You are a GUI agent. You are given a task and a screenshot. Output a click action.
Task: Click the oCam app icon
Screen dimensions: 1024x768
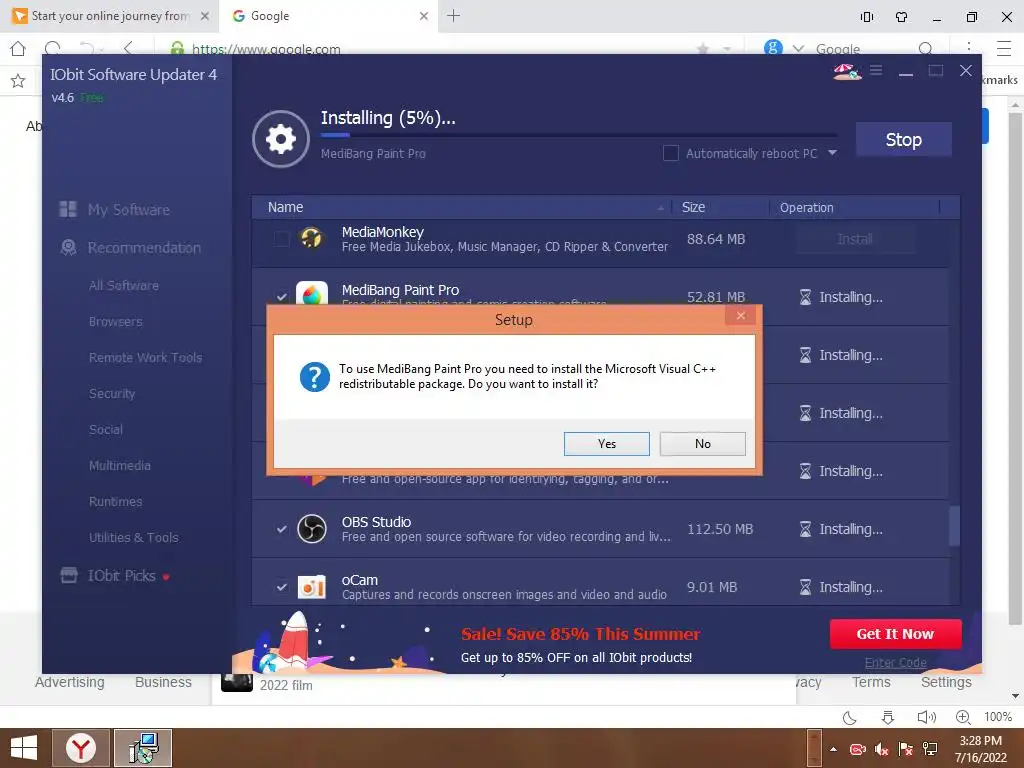coord(312,587)
